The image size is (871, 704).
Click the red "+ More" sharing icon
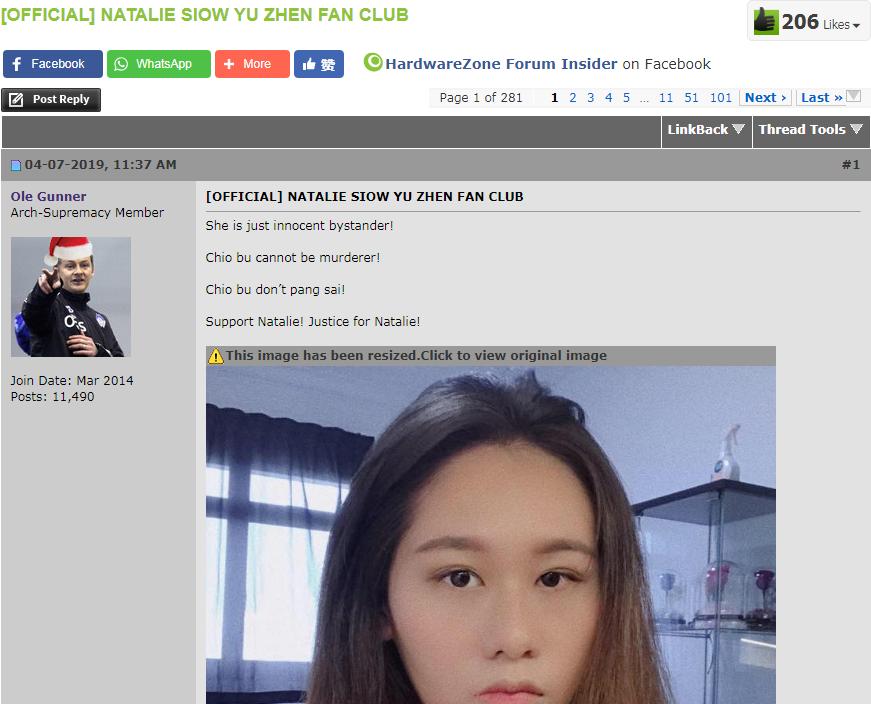(x=231, y=64)
